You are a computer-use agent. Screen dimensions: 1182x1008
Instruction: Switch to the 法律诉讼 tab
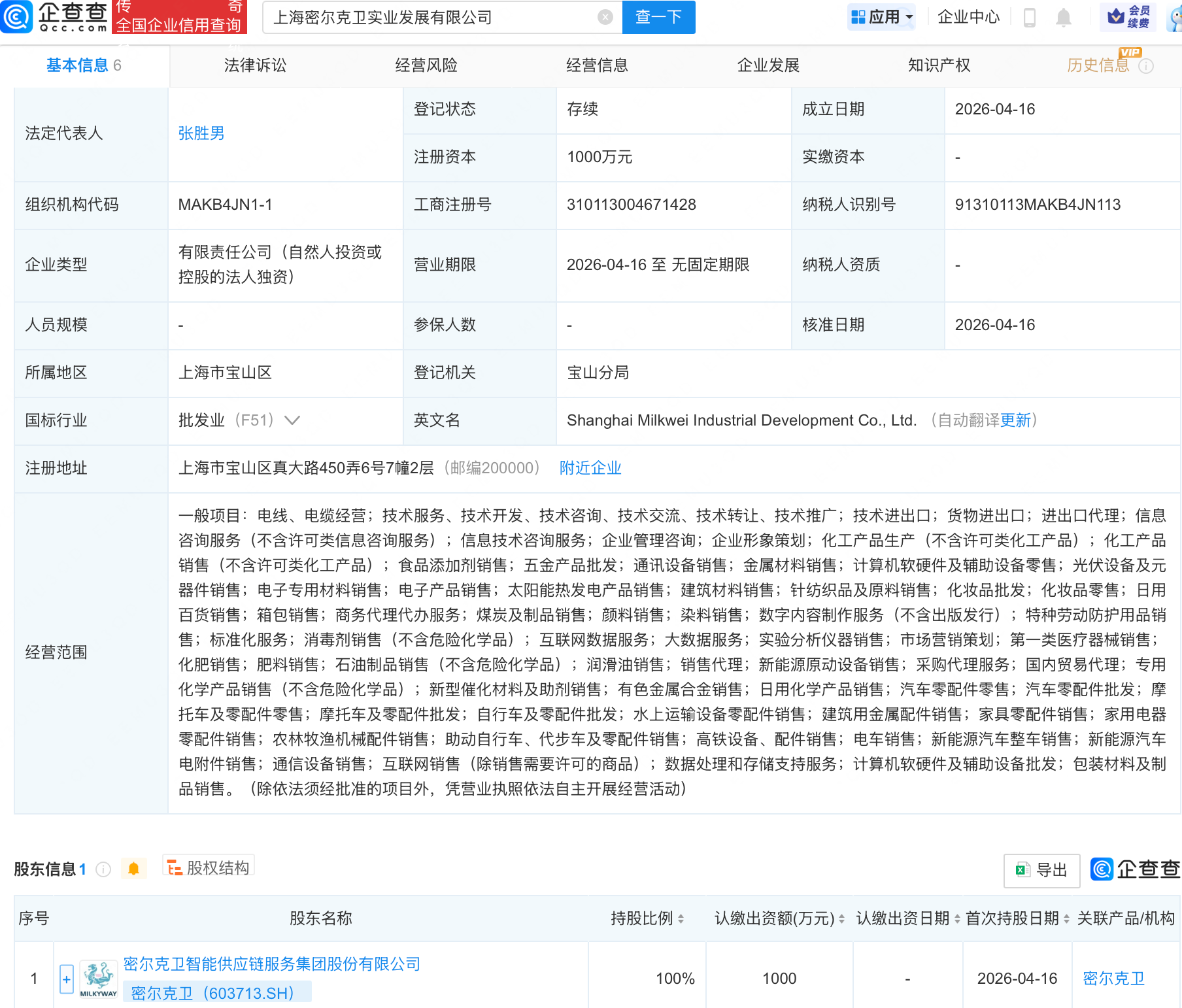pyautogui.click(x=254, y=65)
